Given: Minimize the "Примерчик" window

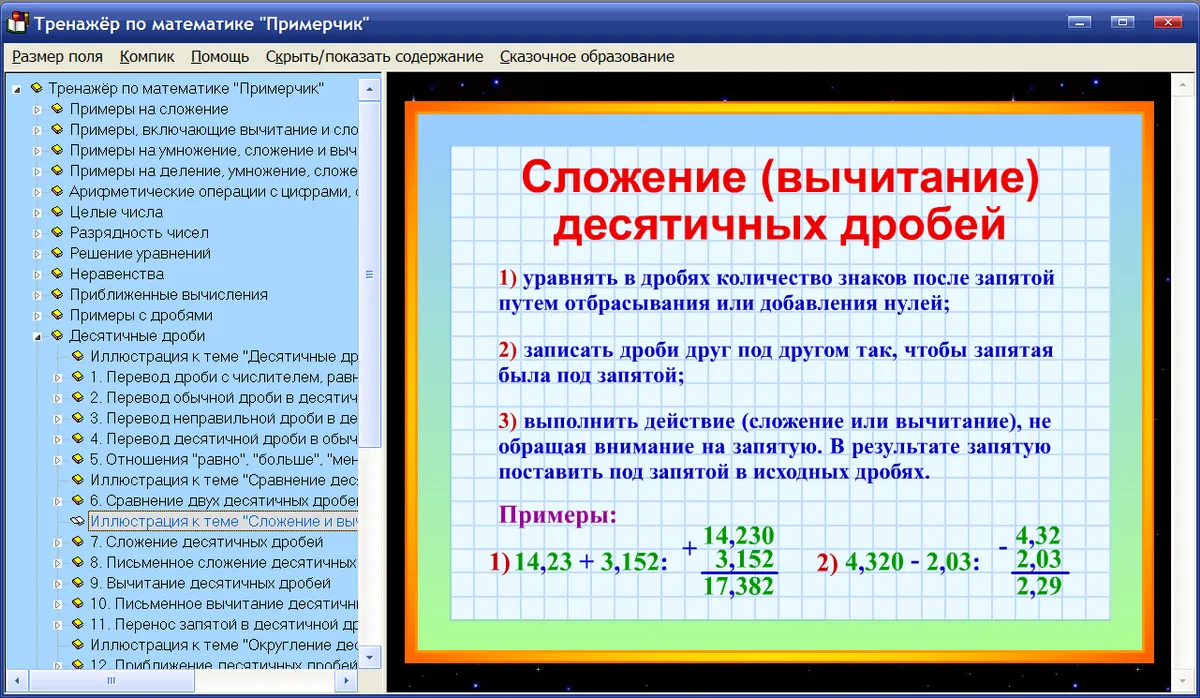Looking at the screenshot, I should pos(1079,22).
